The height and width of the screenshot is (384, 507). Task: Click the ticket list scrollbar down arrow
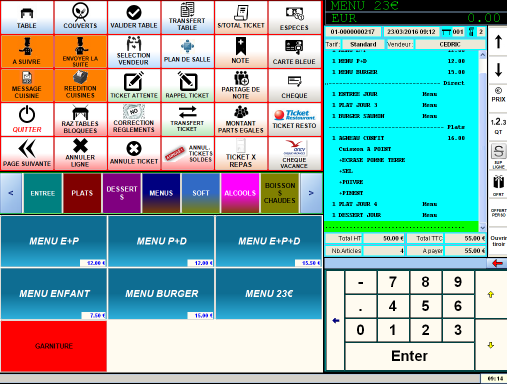coord(482,227)
